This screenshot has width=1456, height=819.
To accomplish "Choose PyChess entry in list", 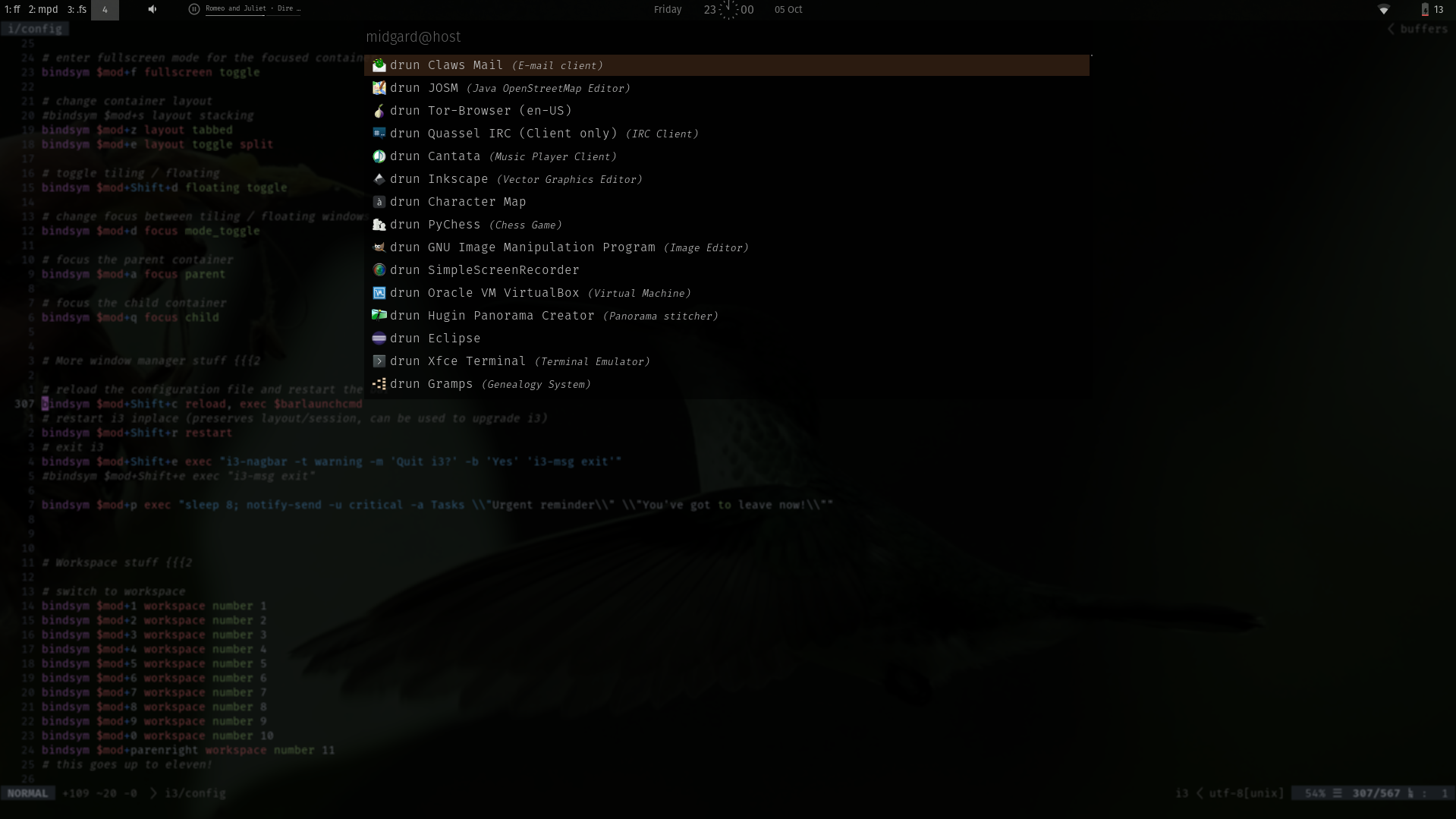I will coord(727,225).
